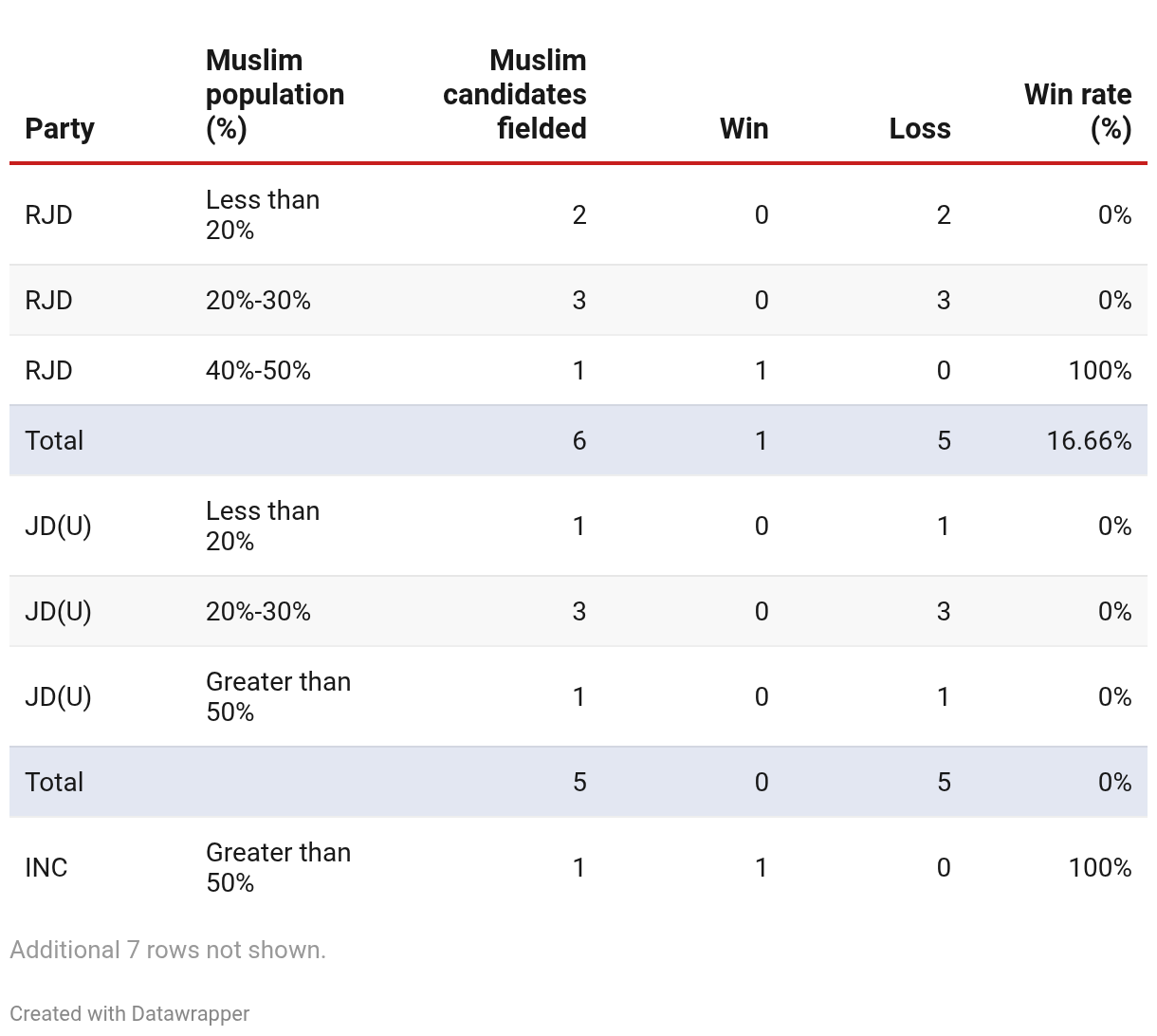Click the Party column header
The image size is (1157, 1036).
click(60, 128)
